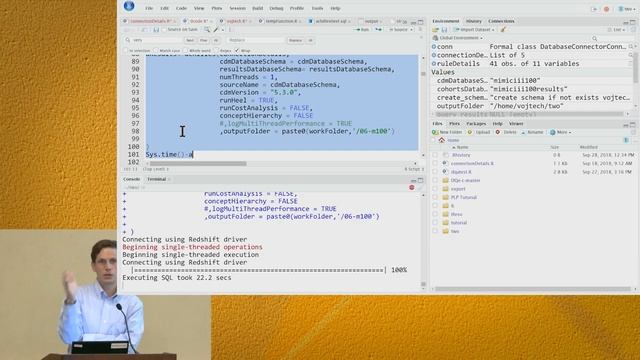Save the current source file

tap(156, 30)
